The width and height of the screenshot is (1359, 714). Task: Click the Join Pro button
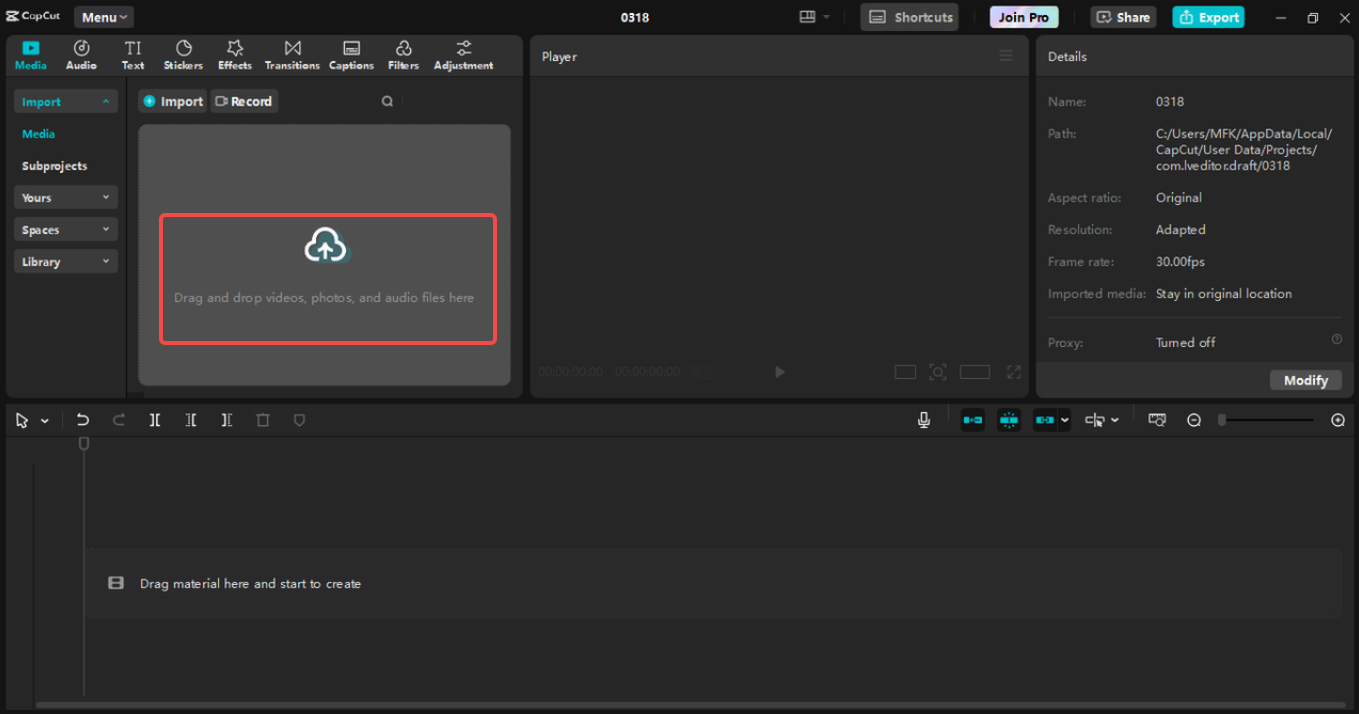pos(1024,17)
